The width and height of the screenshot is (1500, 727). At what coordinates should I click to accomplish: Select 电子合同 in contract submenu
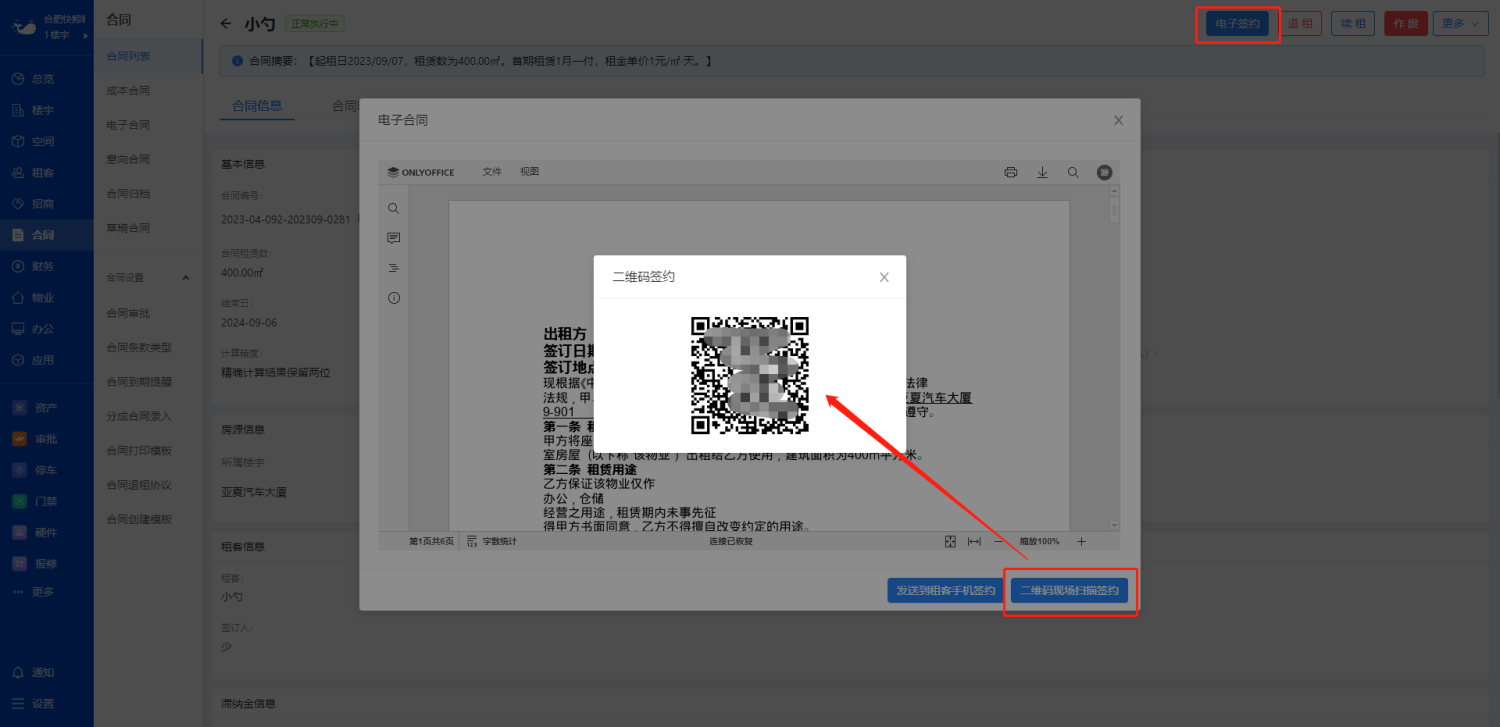click(148, 125)
